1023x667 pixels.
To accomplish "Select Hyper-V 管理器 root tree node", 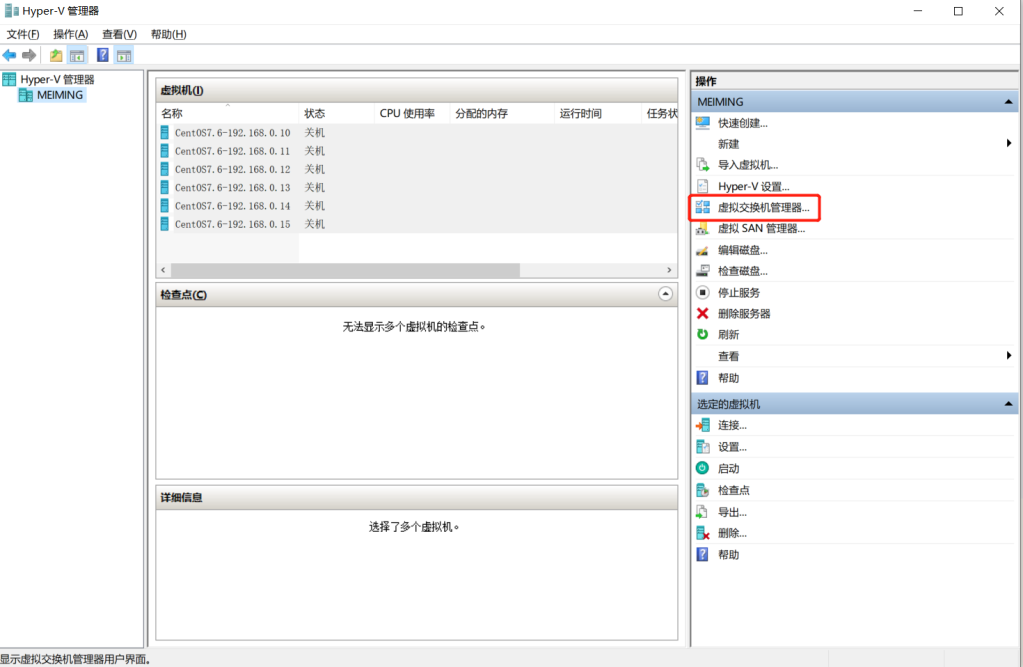I will [x=57, y=80].
